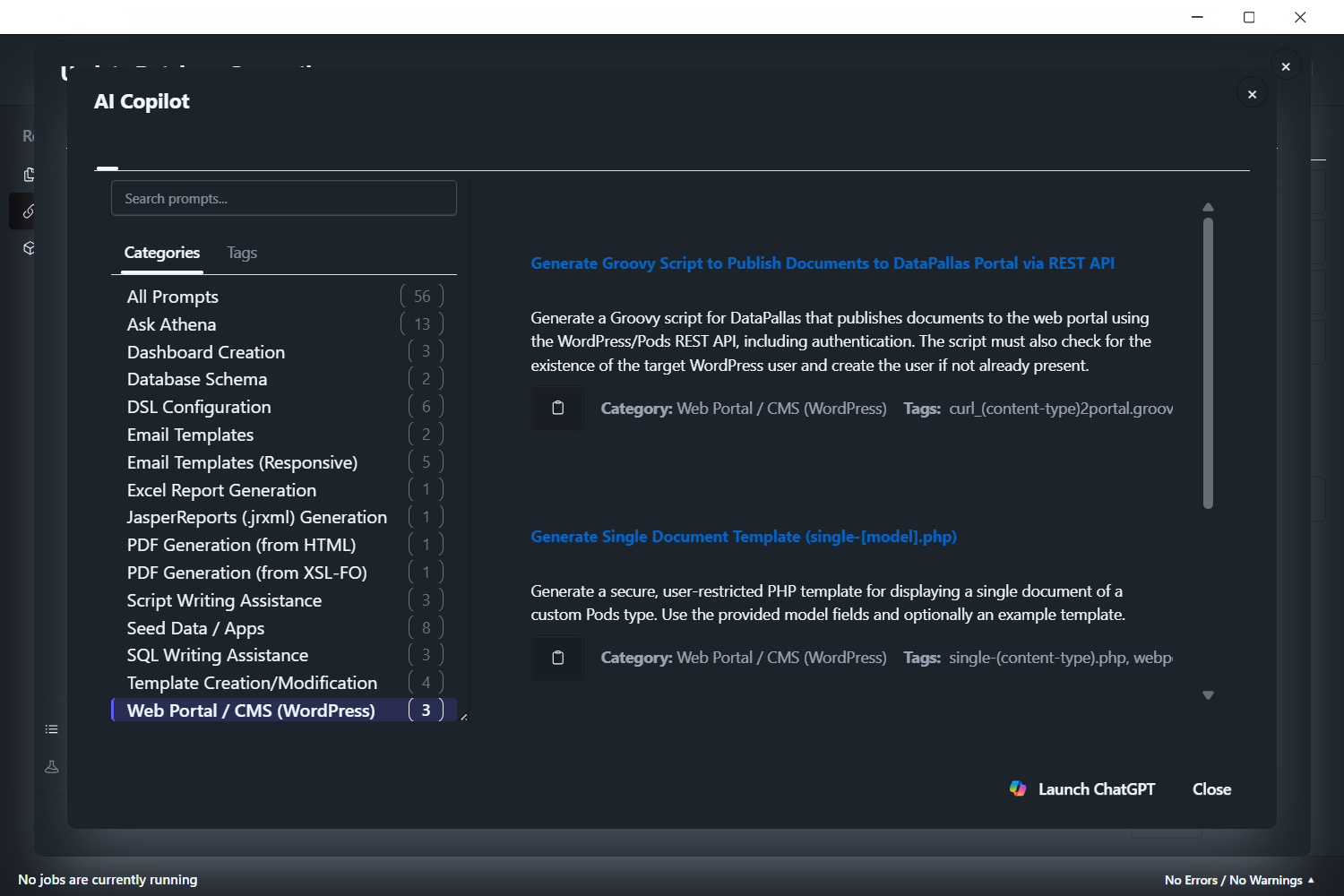Select Web Portal / CMS (WordPress) category
This screenshot has height=896, width=1344.
point(283,711)
